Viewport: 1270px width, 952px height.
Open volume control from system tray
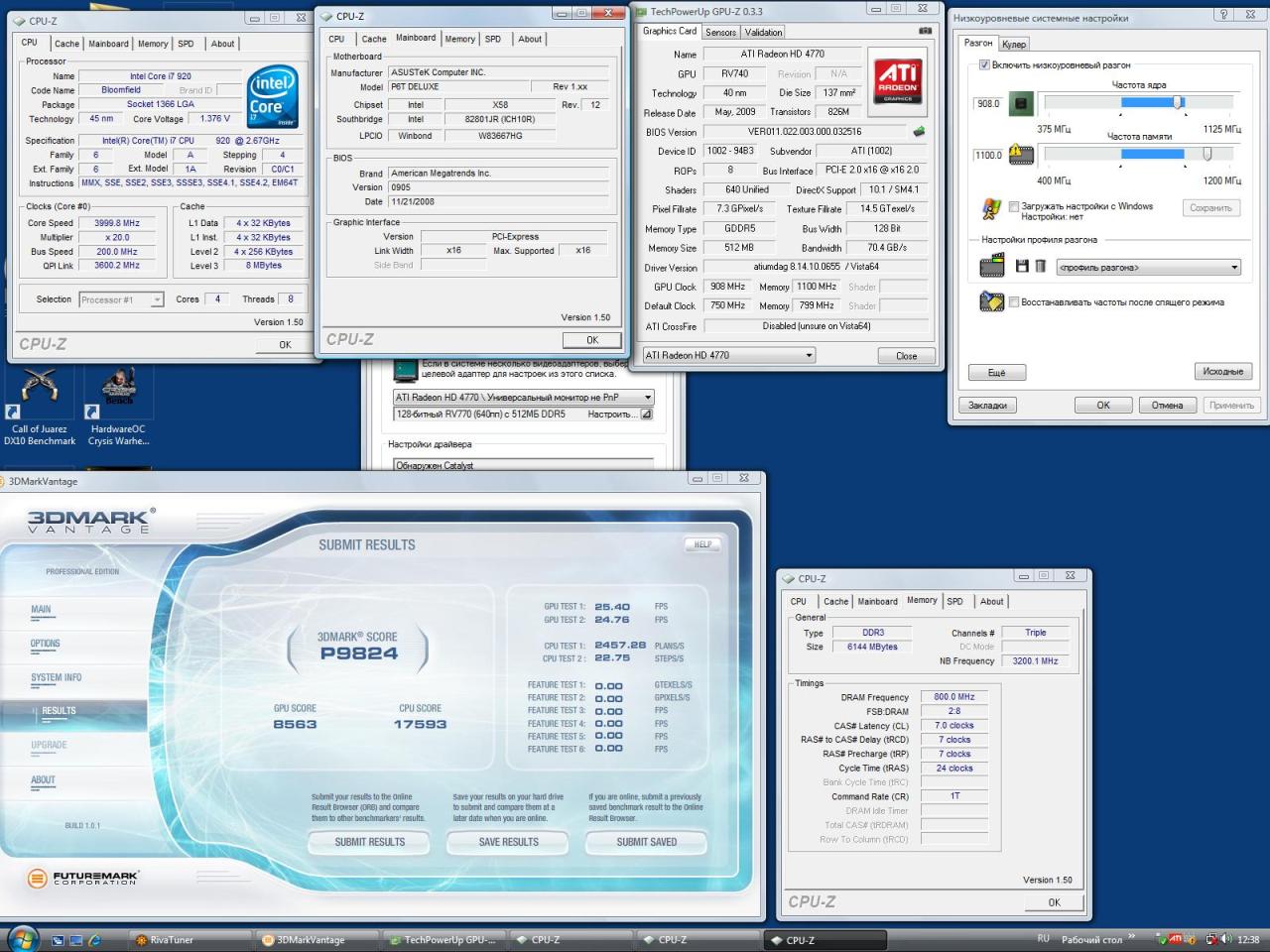pyautogui.click(x=1228, y=939)
